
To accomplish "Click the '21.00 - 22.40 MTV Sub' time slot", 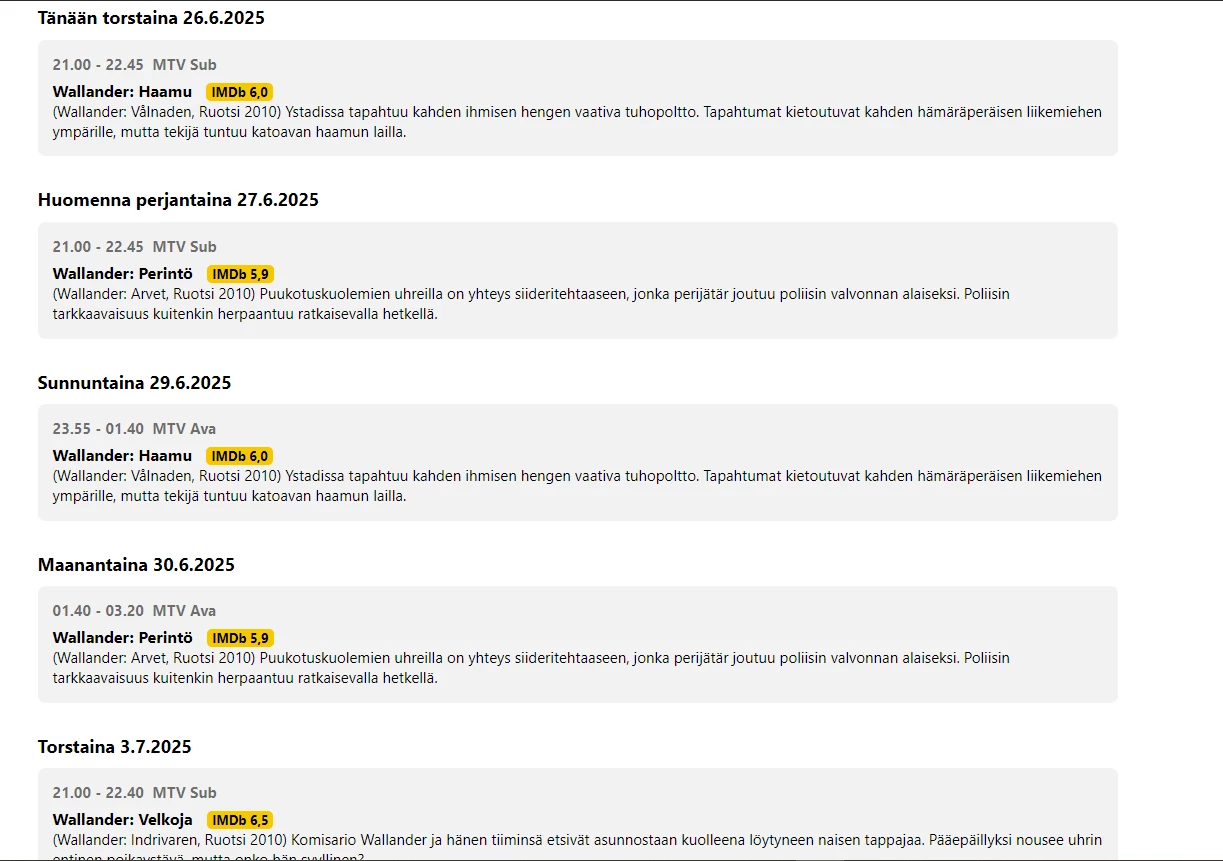I will click(x=134, y=793).
